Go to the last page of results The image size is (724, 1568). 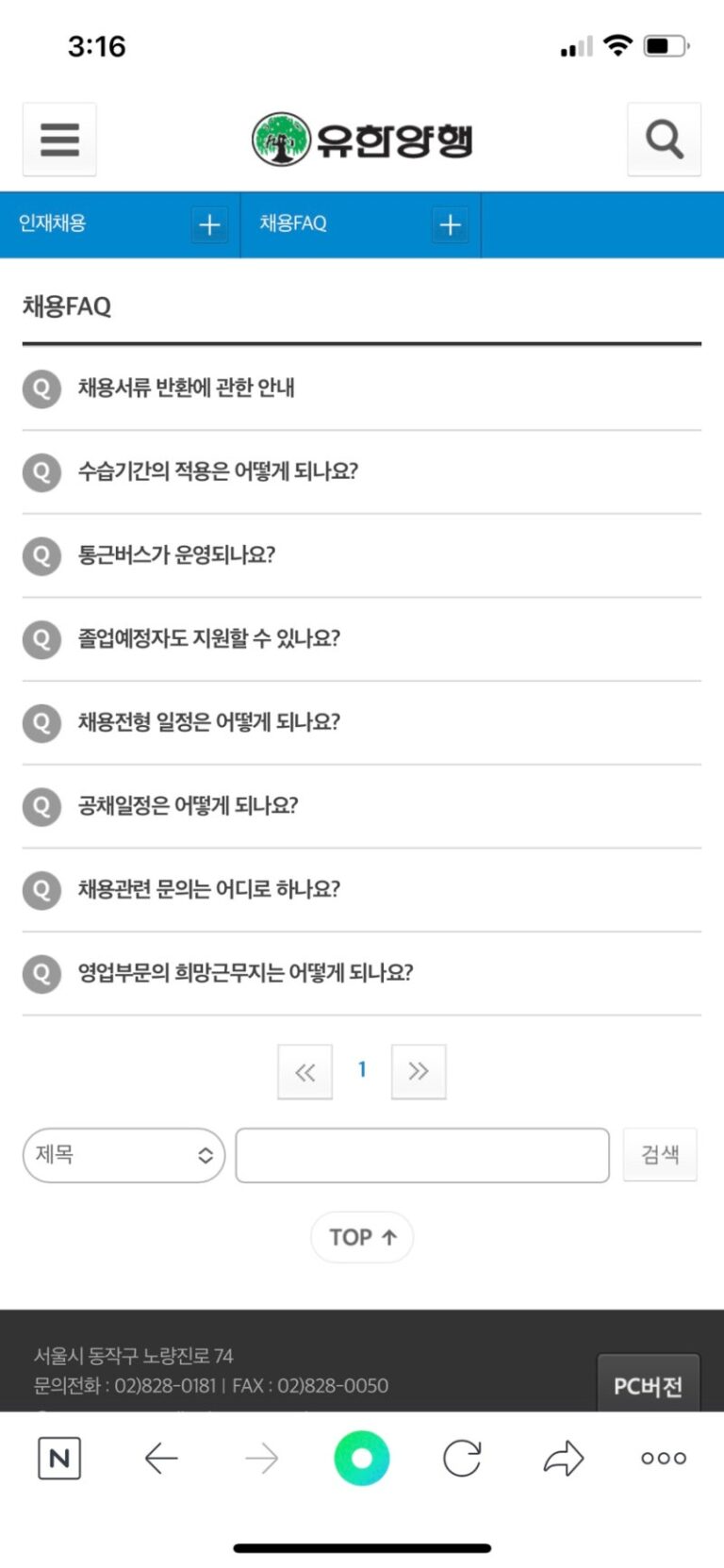click(x=419, y=1072)
